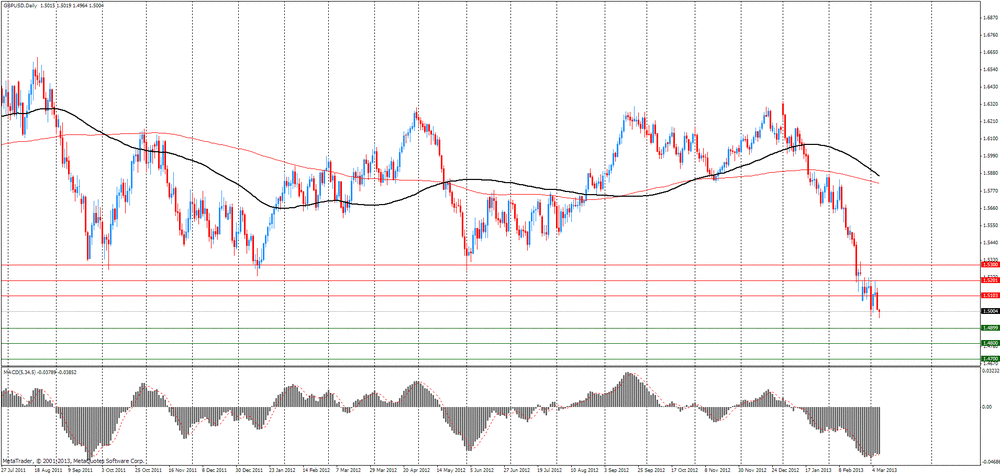This screenshot has width=1000, height=474.
Task: Click the 20 Apr 2012 date label
Action: [x=416, y=469]
